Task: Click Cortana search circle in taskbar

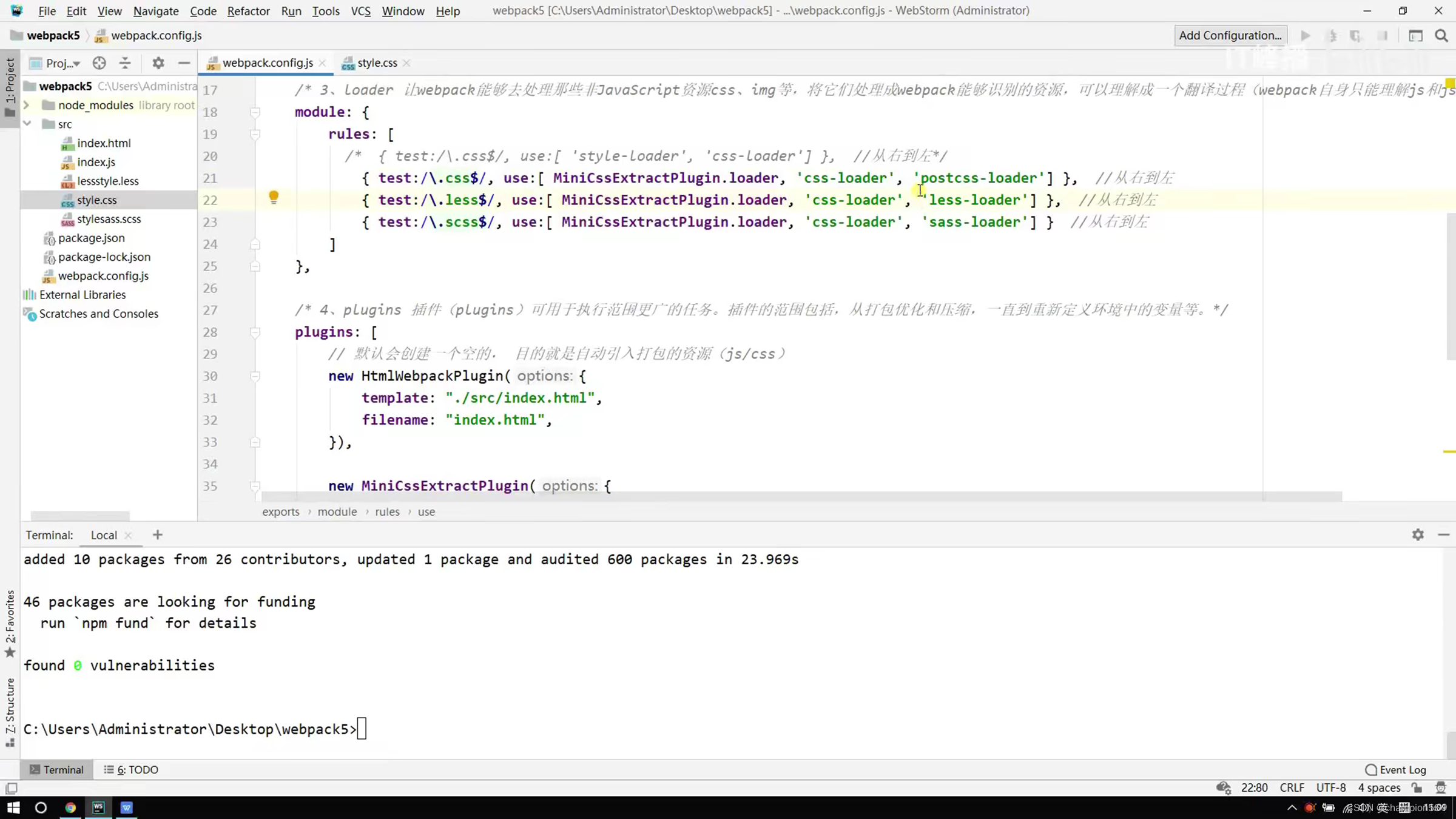Action: point(41,807)
